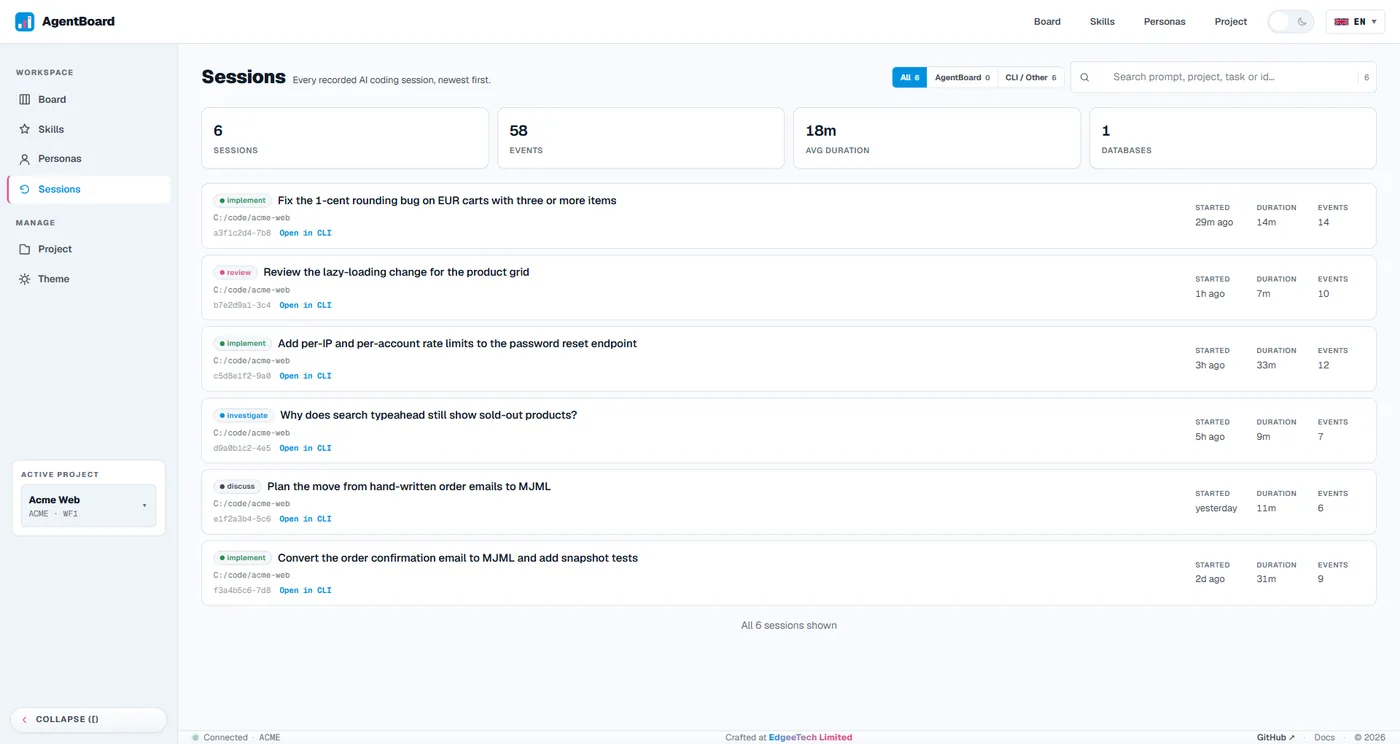Click the EdgeeTech Limited link
Screen dimensions: 1400x744
[810, 737]
